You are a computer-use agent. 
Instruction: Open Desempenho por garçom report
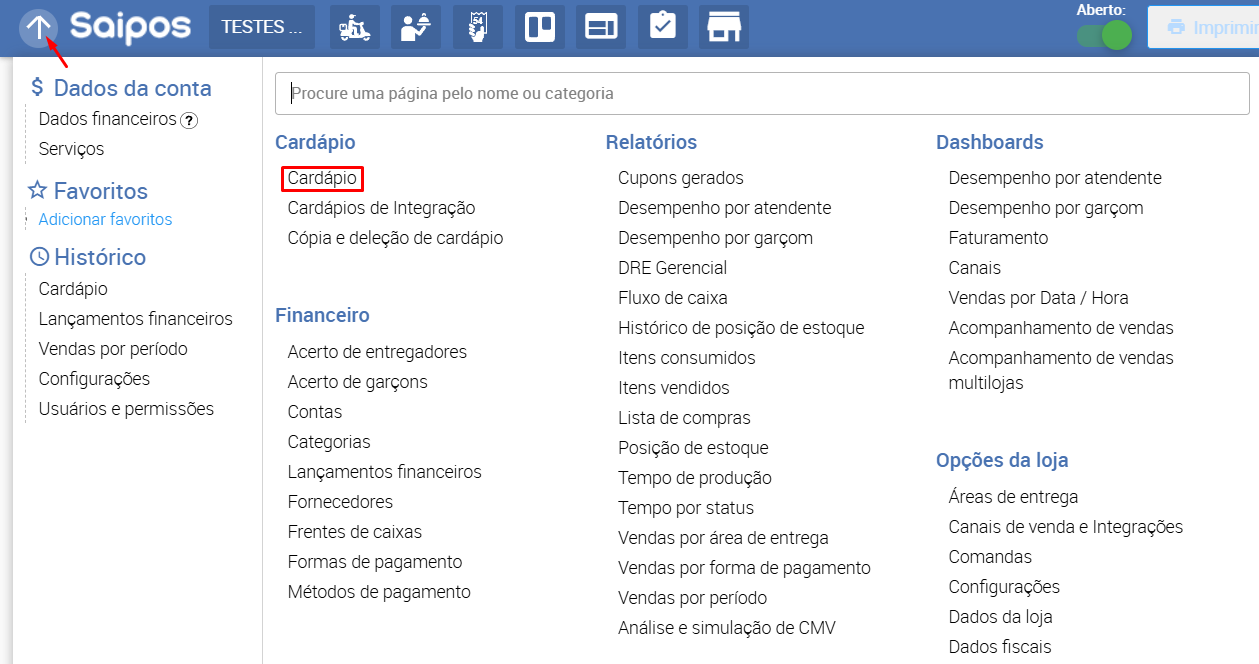click(715, 238)
